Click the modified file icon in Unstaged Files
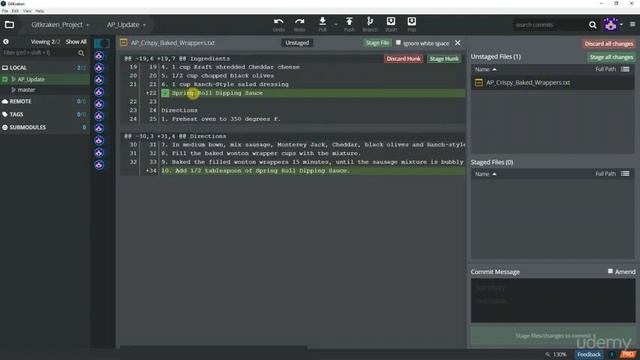Screen dimensions: 640x360 point(479,83)
